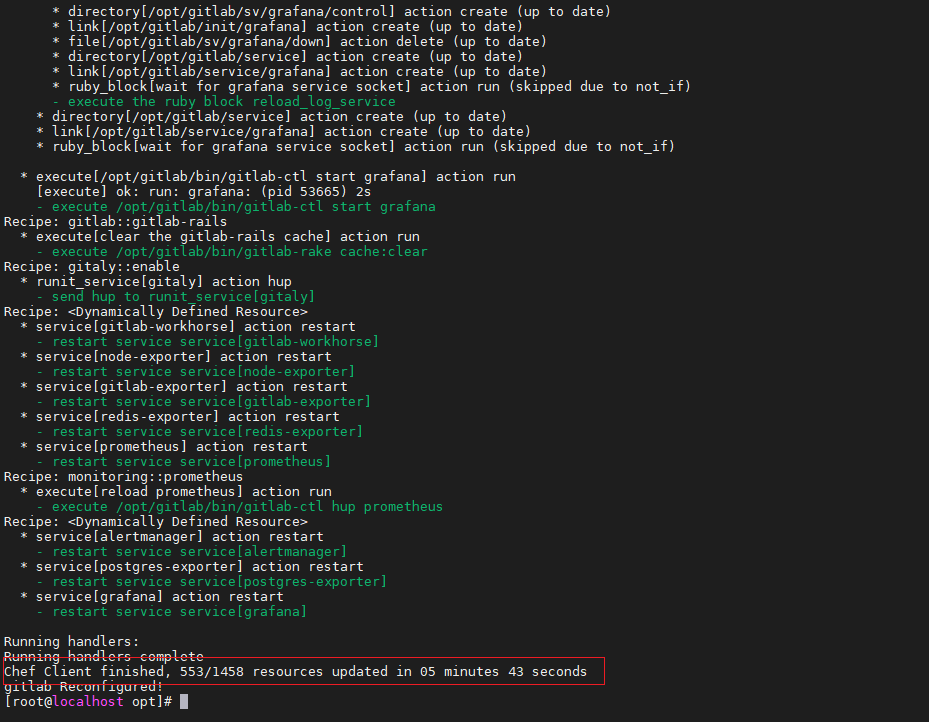Click 'execute[reload prometheus] action run' line
Screen dimensions: 929x722
point(175,492)
